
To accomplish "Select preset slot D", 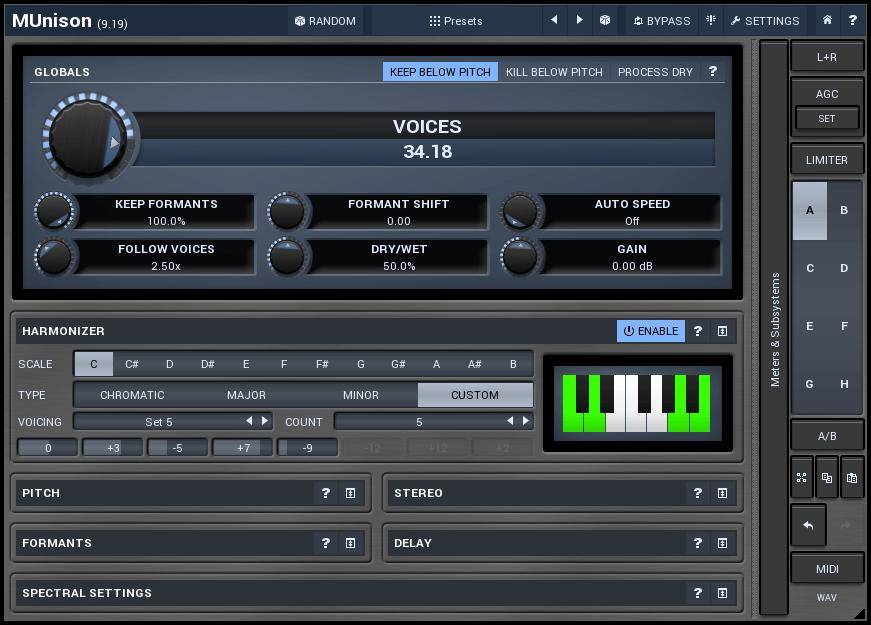I will pyautogui.click(x=844, y=268).
